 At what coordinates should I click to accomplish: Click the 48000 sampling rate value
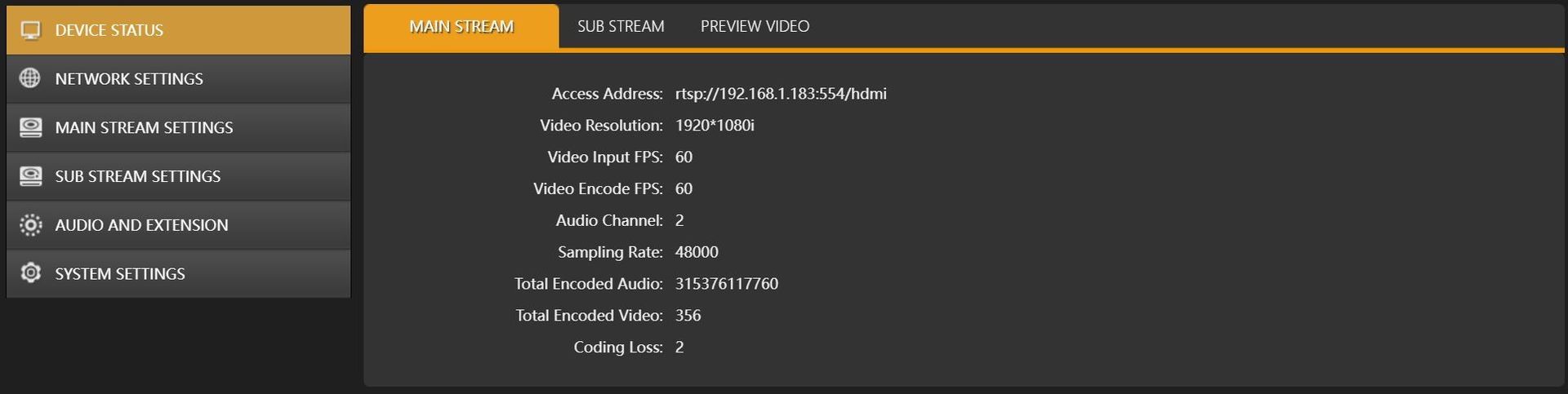(x=697, y=252)
